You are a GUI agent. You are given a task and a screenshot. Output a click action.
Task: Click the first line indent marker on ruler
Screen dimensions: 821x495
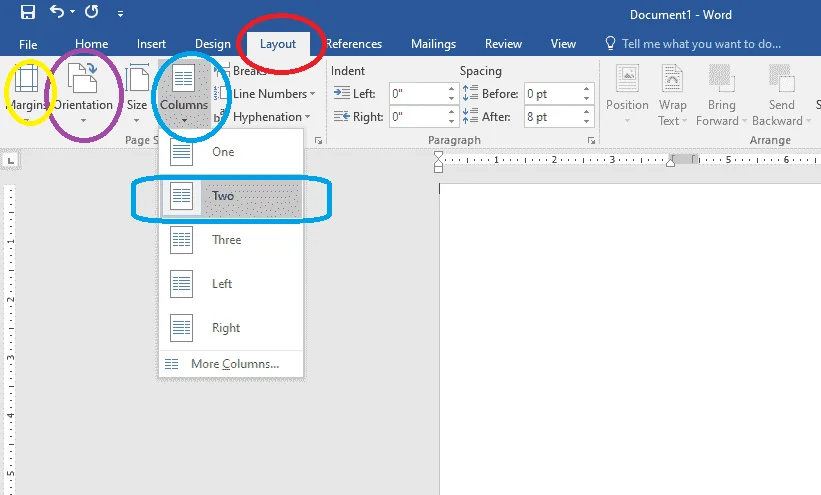438,156
